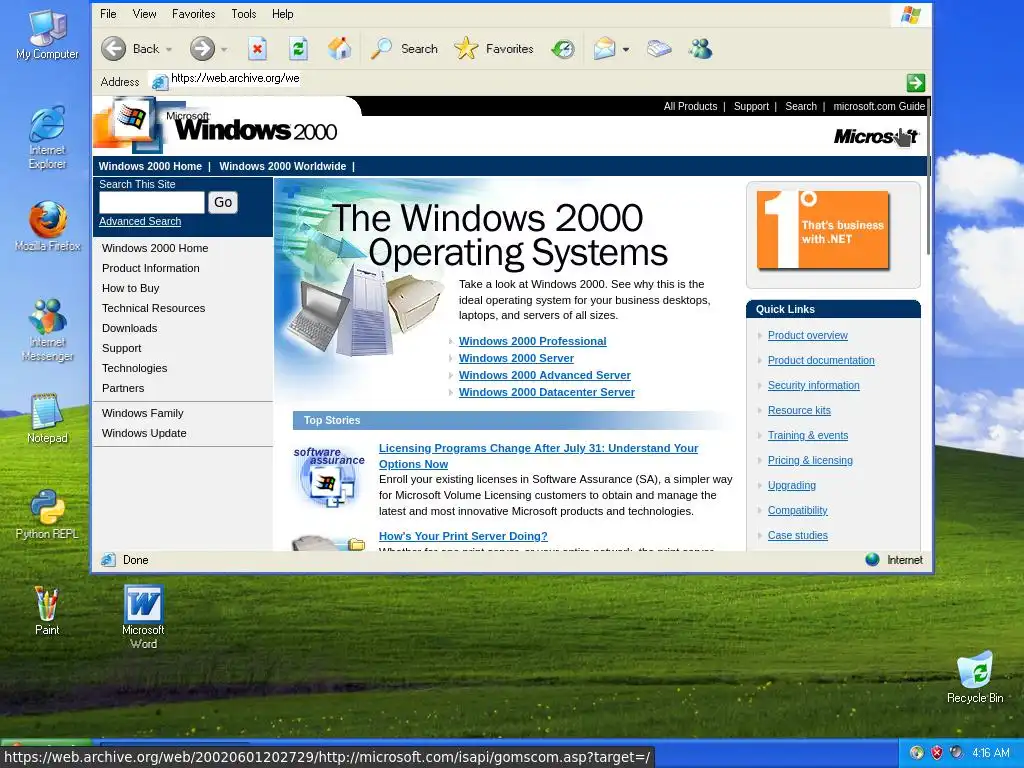This screenshot has height=768, width=1024.
Task: Click the Mail envelope icon
Action: coord(604,49)
